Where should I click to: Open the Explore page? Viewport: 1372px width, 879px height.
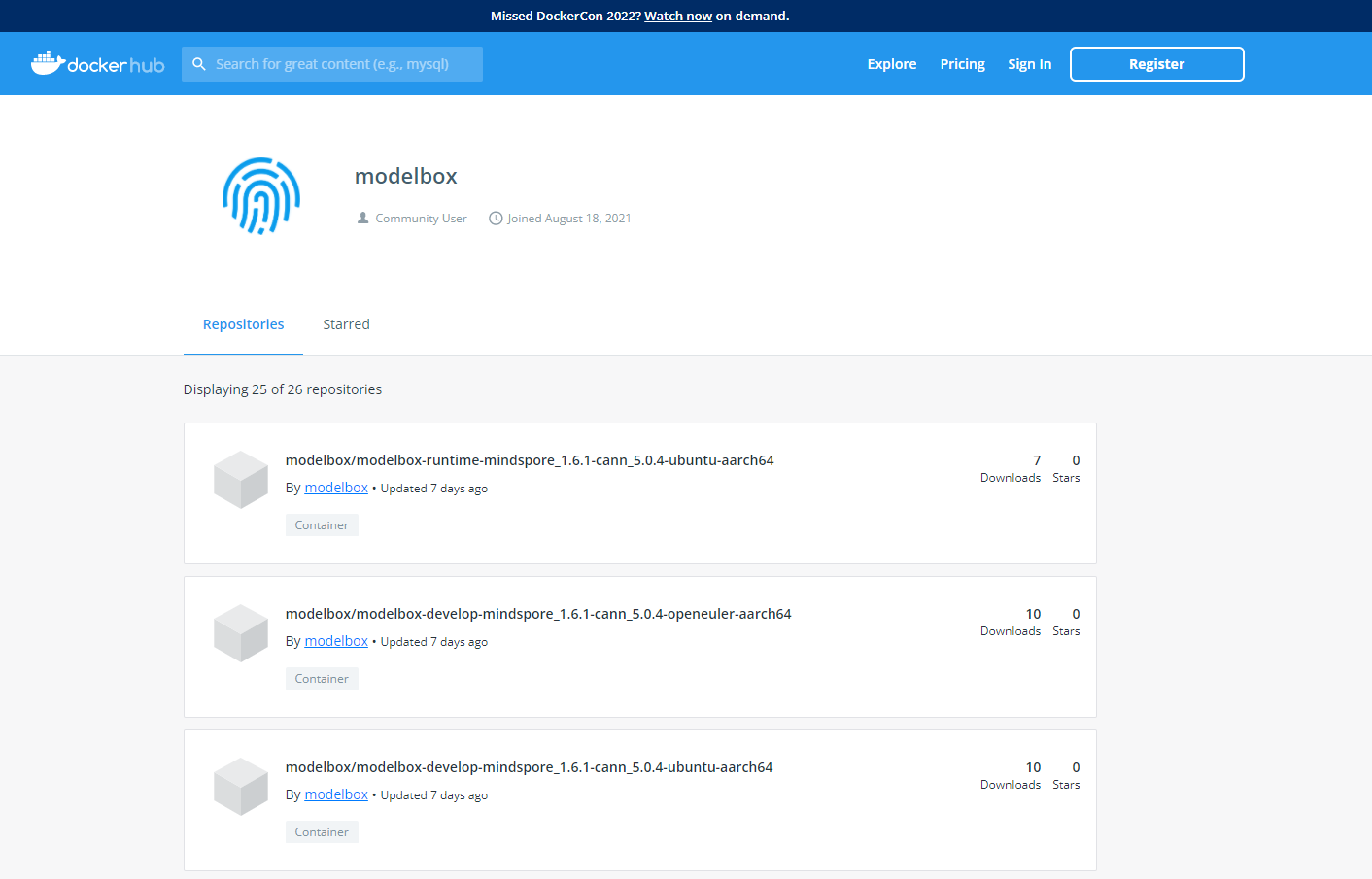click(892, 64)
